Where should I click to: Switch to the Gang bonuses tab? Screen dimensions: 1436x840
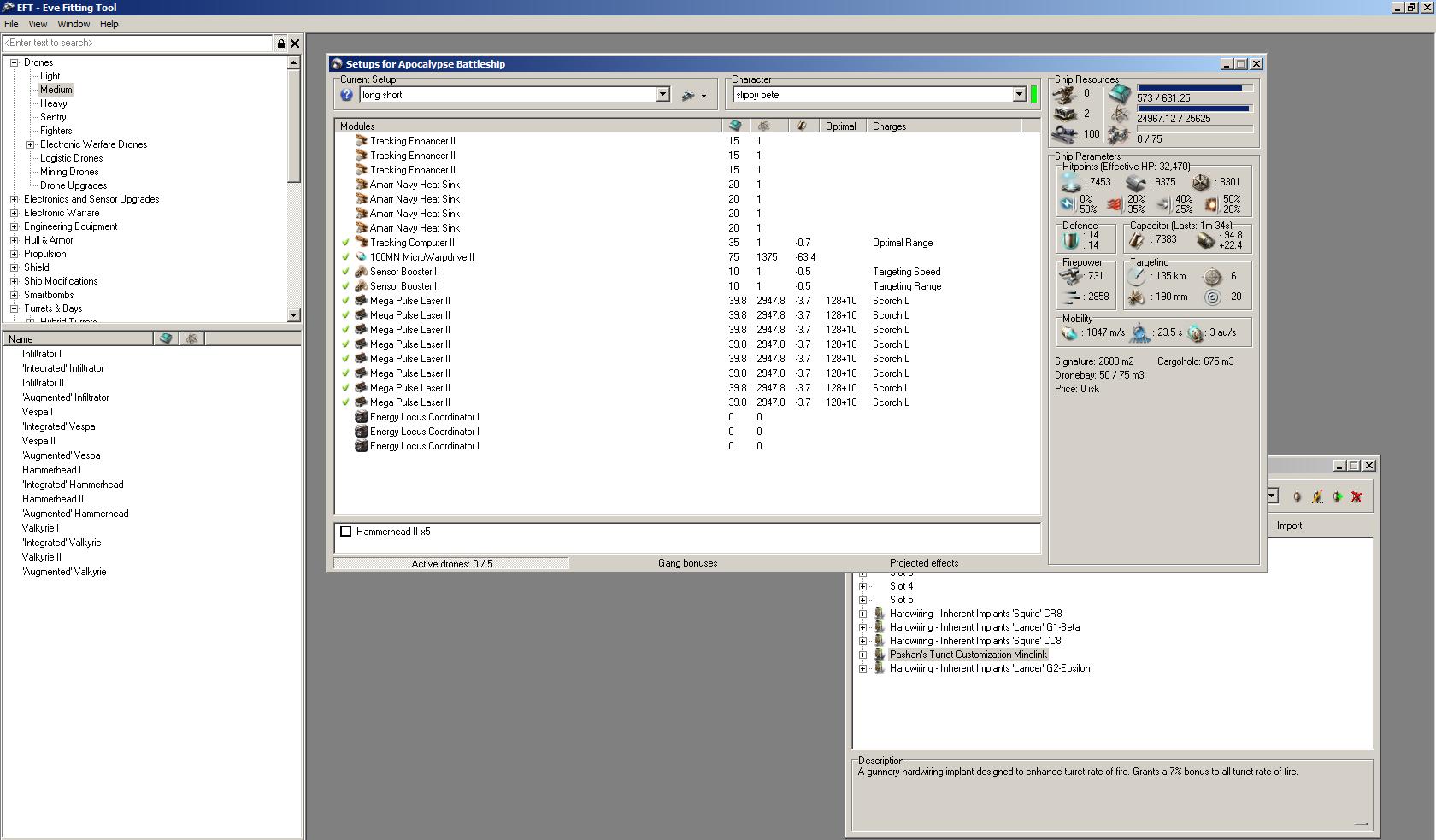pos(688,563)
